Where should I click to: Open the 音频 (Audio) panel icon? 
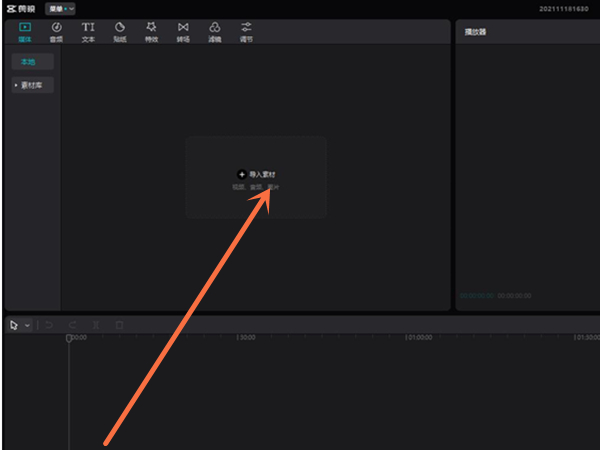56,30
